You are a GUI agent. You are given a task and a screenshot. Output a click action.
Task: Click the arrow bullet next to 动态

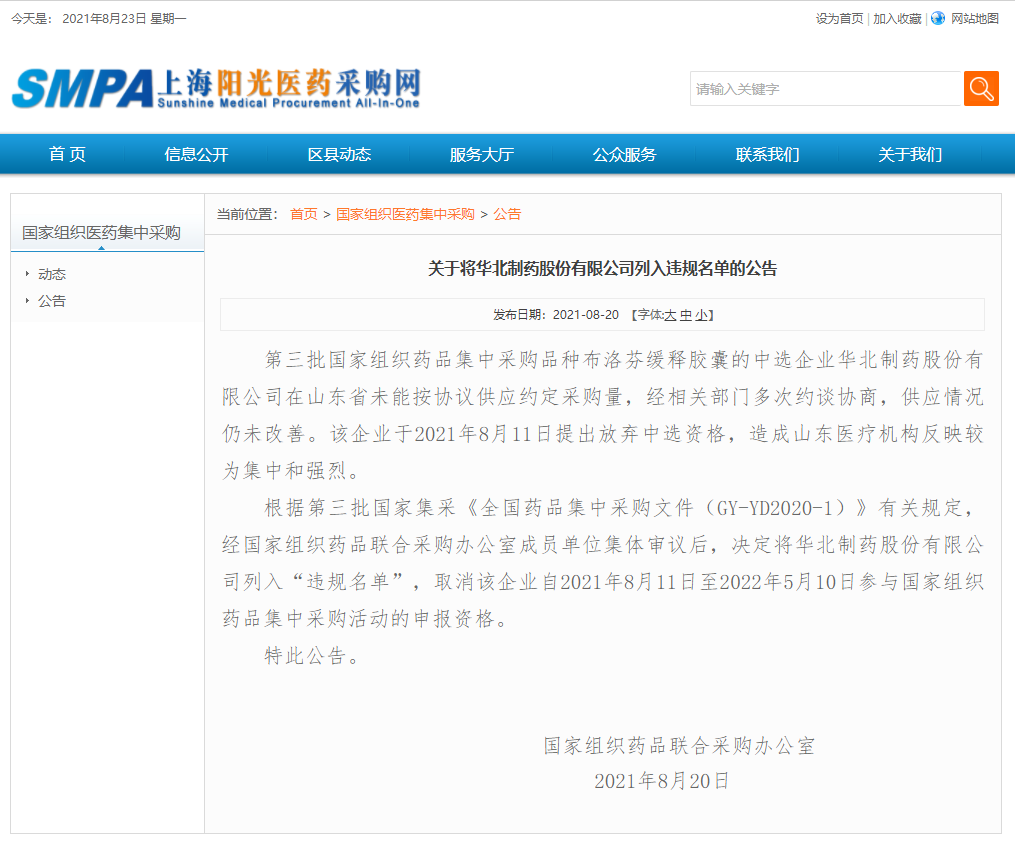[x=27, y=274]
